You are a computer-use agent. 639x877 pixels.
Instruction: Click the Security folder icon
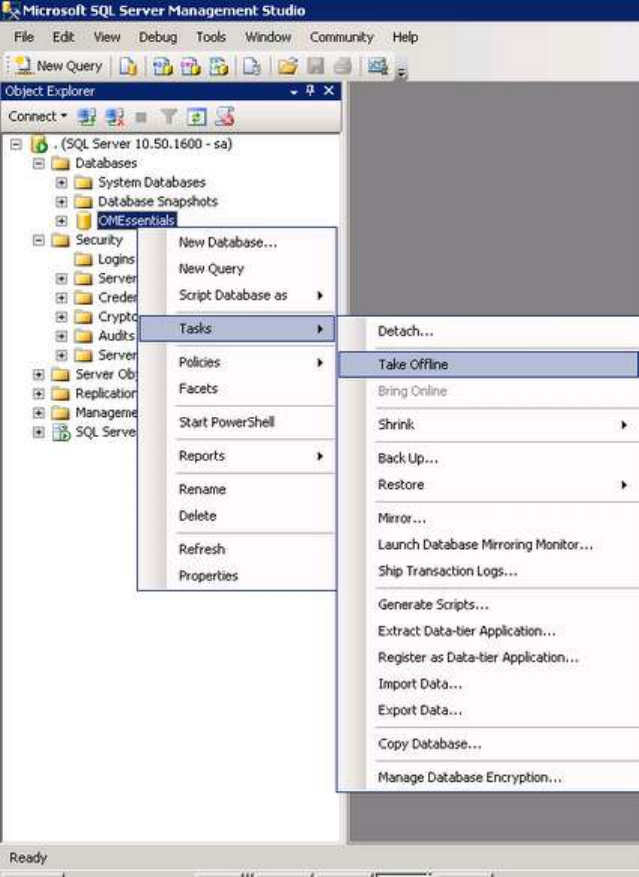click(60, 240)
